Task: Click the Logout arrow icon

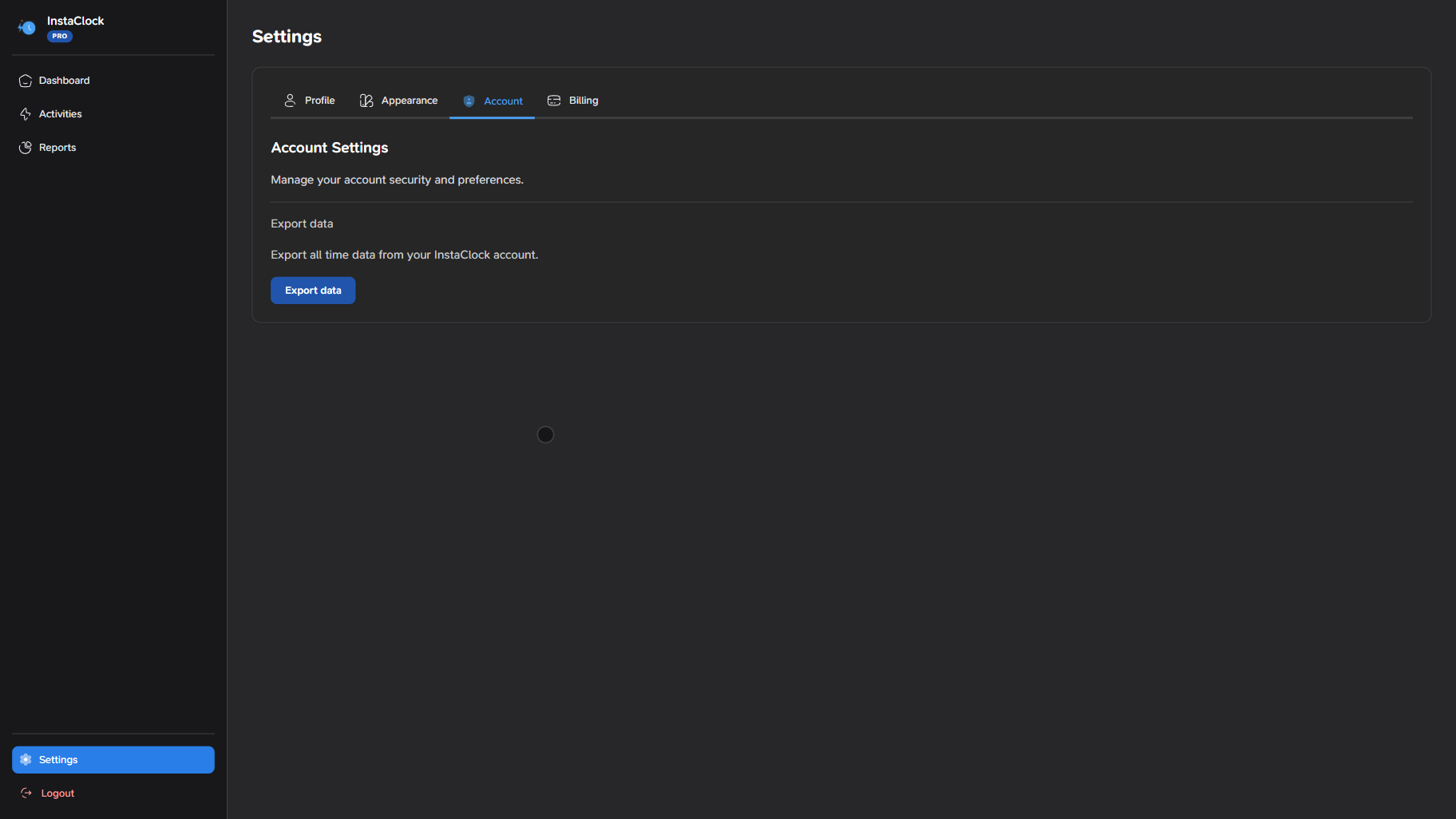Action: pos(26,793)
